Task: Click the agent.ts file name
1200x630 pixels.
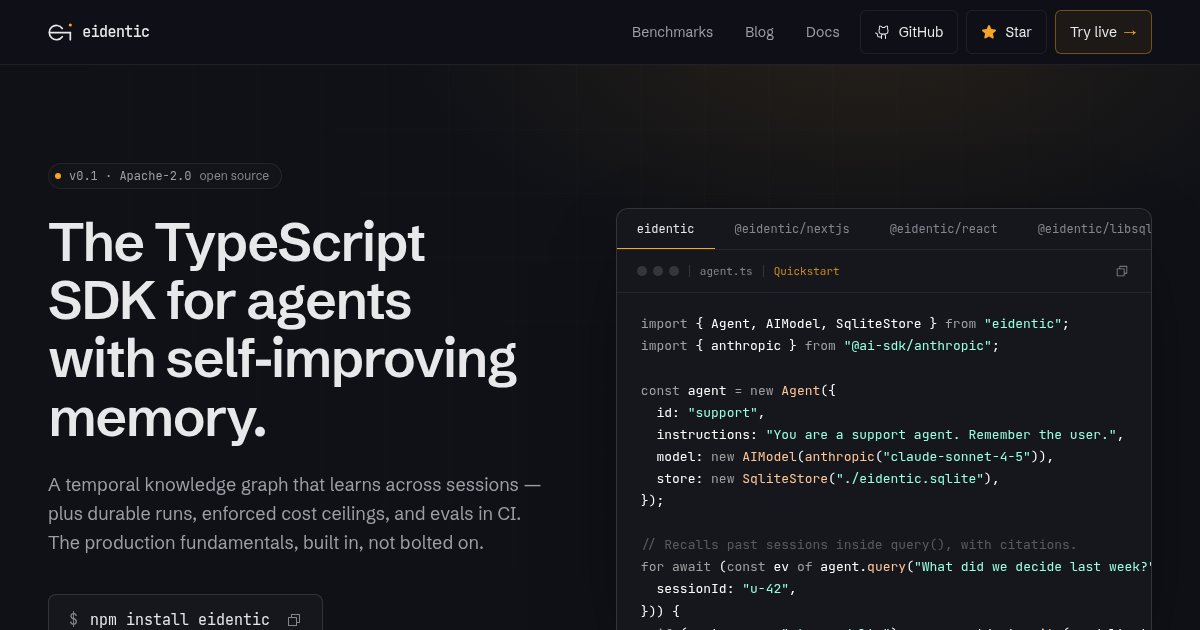Action: point(726,271)
